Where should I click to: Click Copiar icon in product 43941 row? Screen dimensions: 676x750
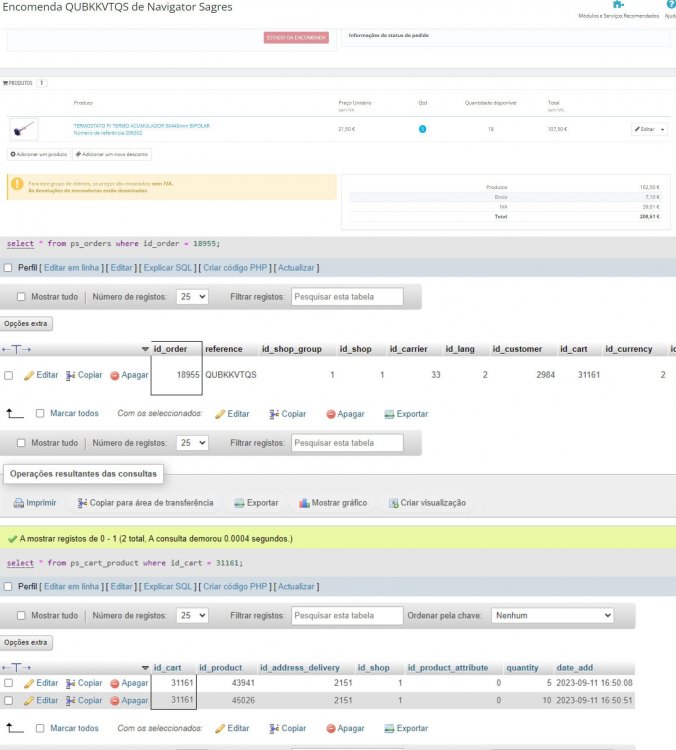[x=70, y=684]
